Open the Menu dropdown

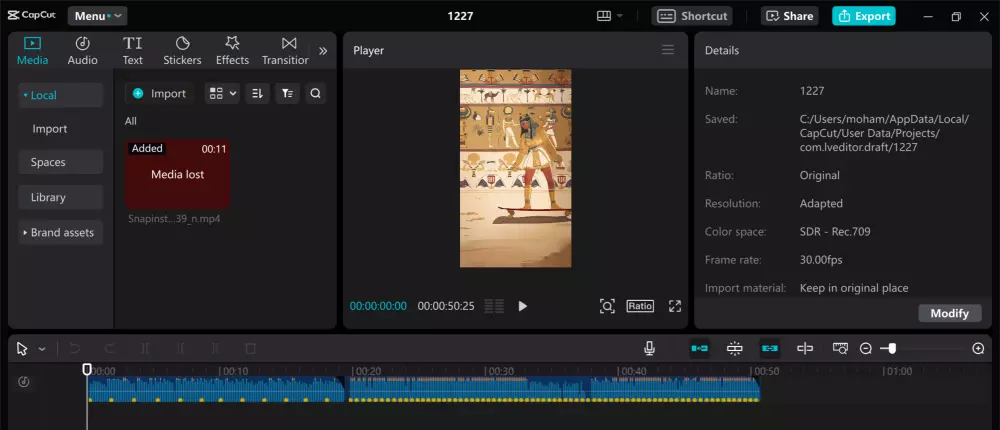coord(97,16)
